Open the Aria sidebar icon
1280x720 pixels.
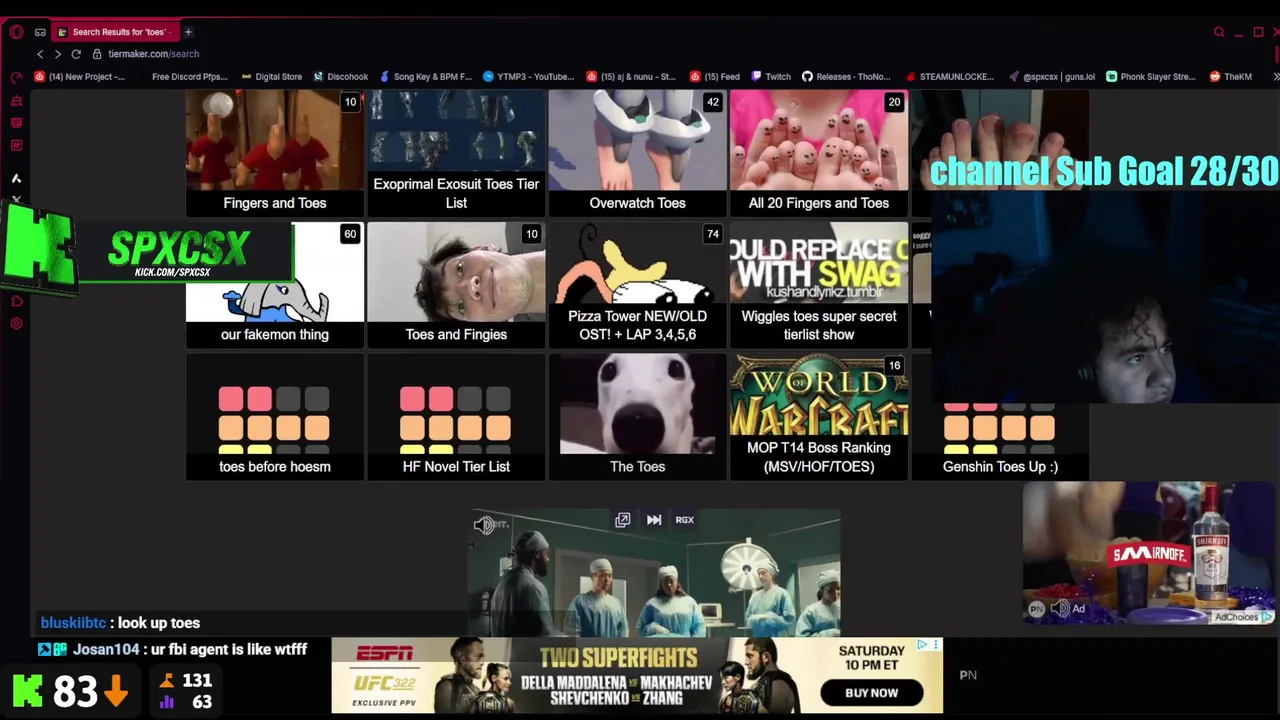(x=16, y=178)
